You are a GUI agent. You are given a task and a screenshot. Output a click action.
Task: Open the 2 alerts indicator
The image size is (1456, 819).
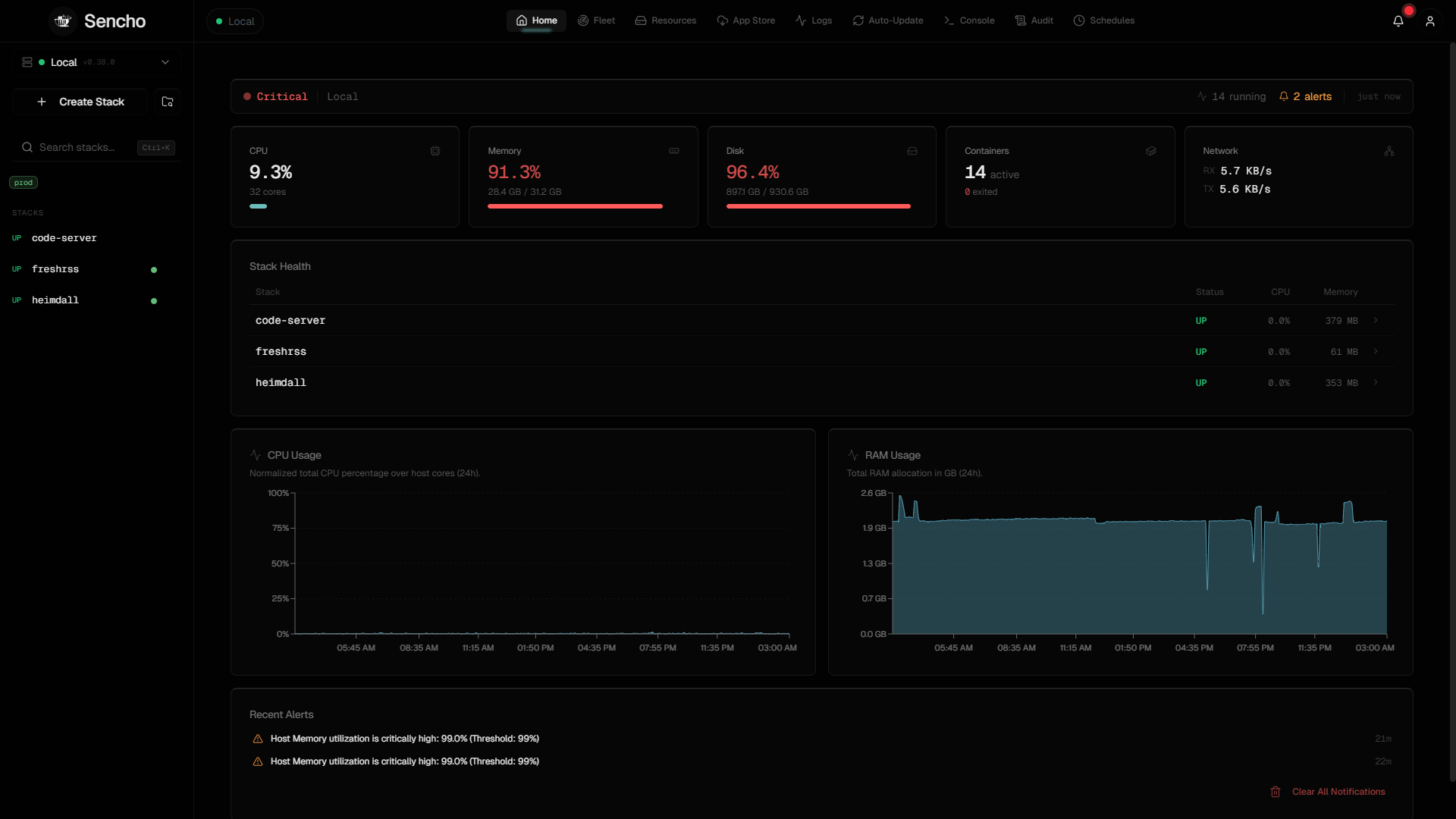[1305, 96]
